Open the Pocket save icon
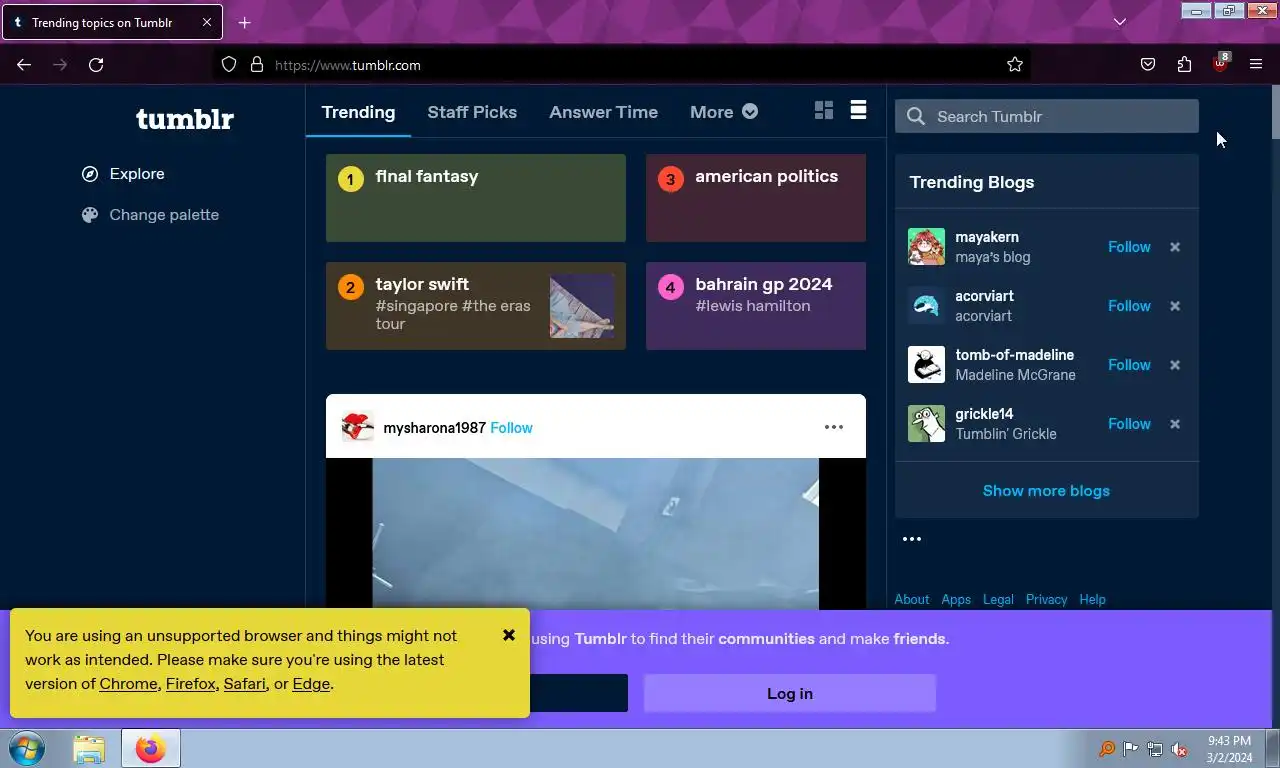Screen dimensions: 1280x768 coord(1148,65)
